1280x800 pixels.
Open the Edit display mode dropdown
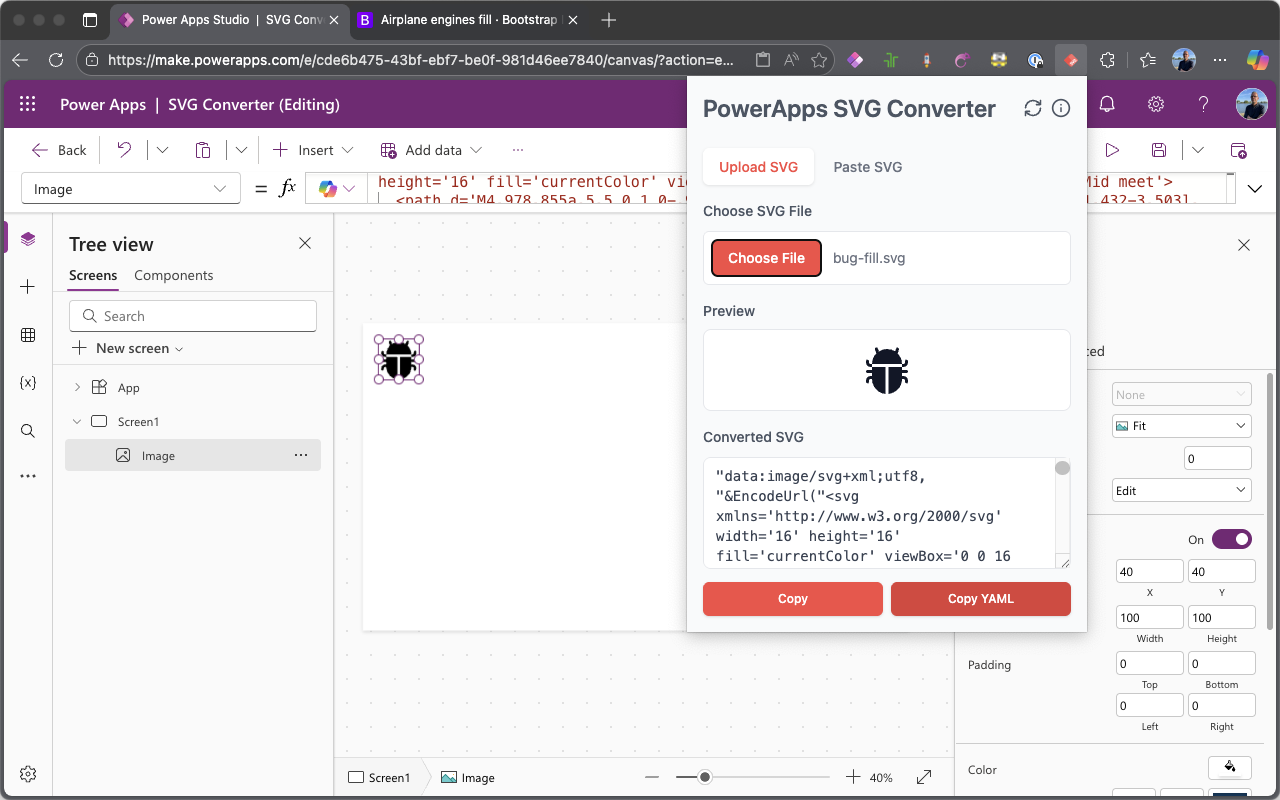[1181, 490]
